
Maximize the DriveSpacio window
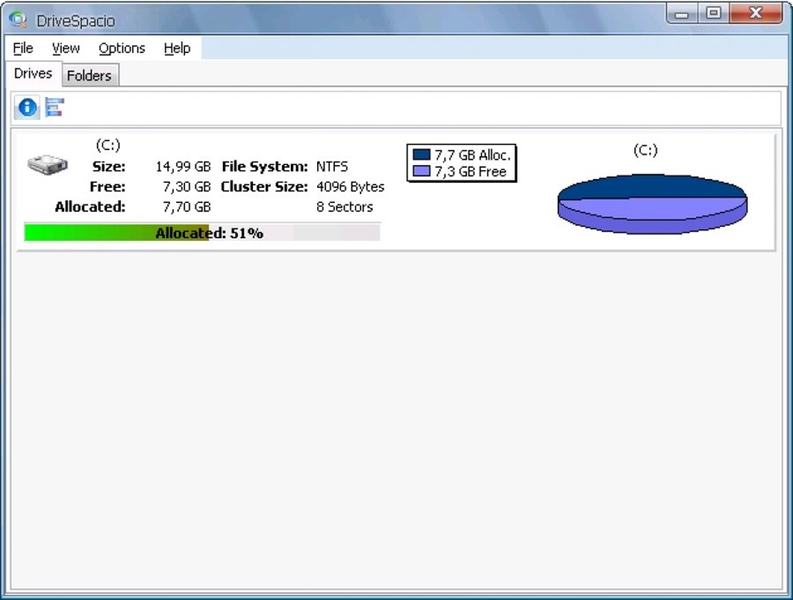click(714, 13)
